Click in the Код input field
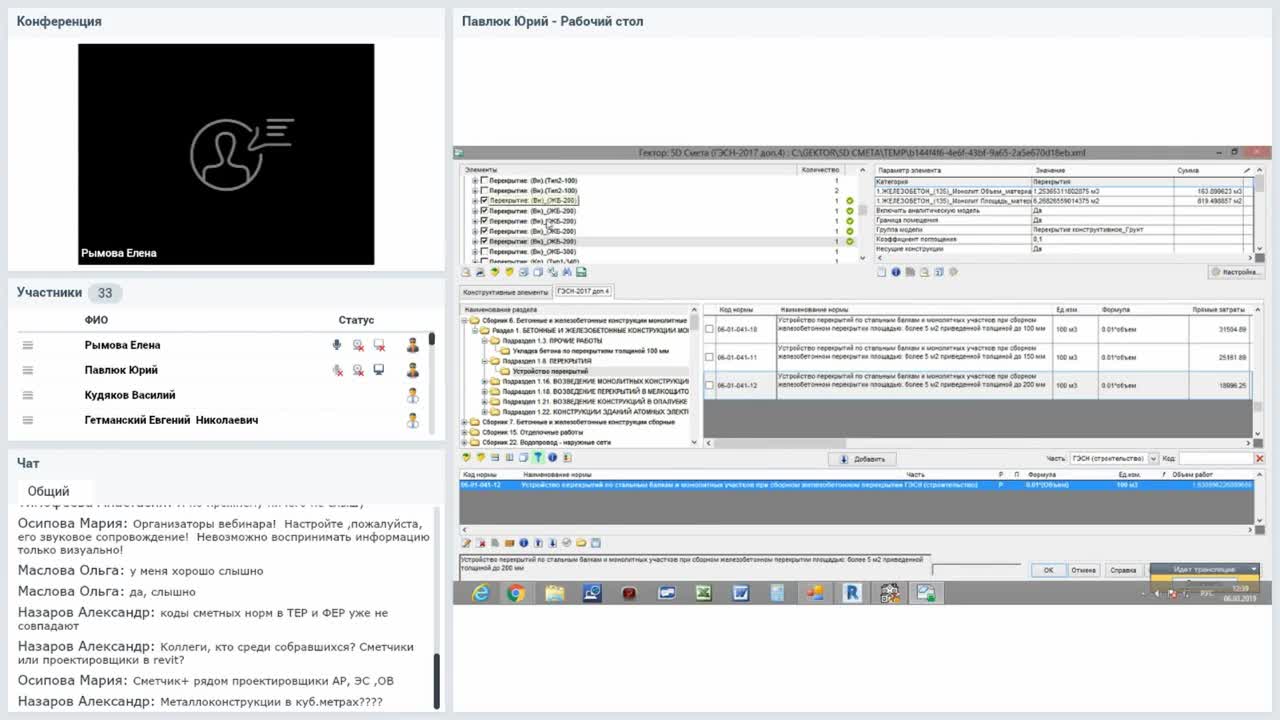The image size is (1280, 720). click(1216, 458)
